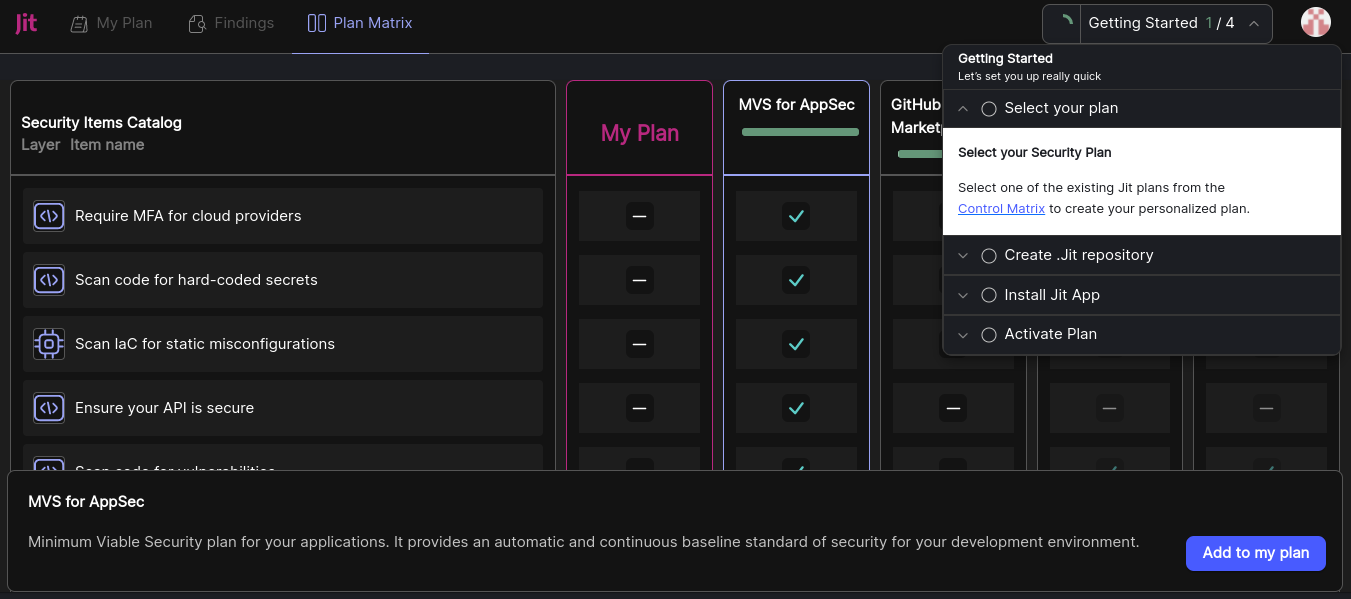The width and height of the screenshot is (1351, 599).
Task: Select Scan code for hard-coded secrets row
Action: 283,280
